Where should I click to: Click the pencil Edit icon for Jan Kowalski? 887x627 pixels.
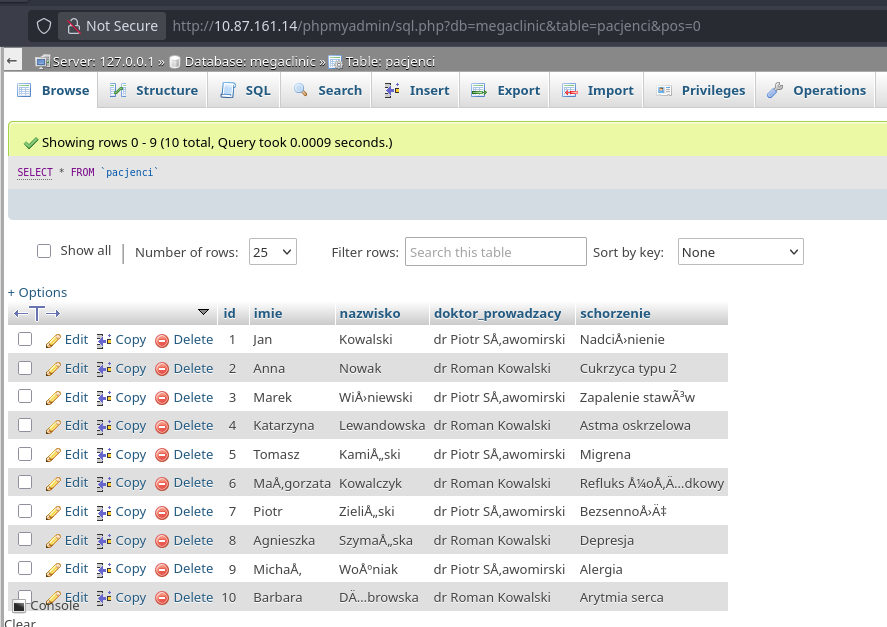[x=53, y=340]
